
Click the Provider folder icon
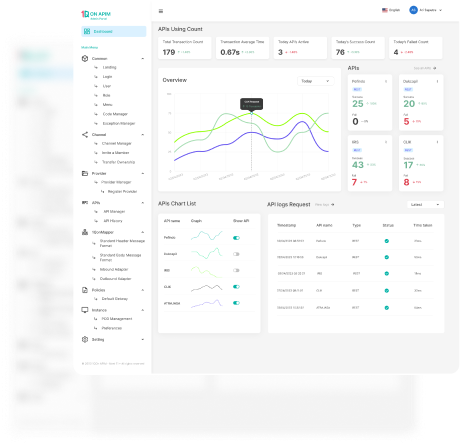point(85,173)
